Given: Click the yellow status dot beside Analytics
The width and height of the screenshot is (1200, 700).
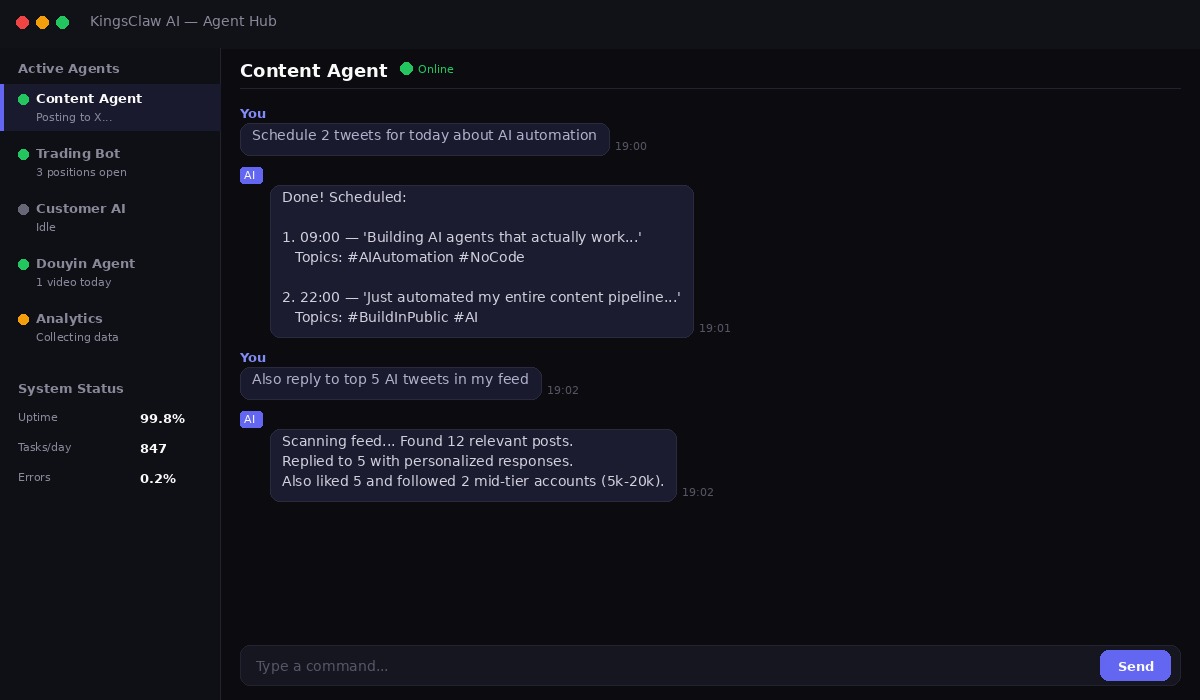Looking at the screenshot, I should point(24,319).
